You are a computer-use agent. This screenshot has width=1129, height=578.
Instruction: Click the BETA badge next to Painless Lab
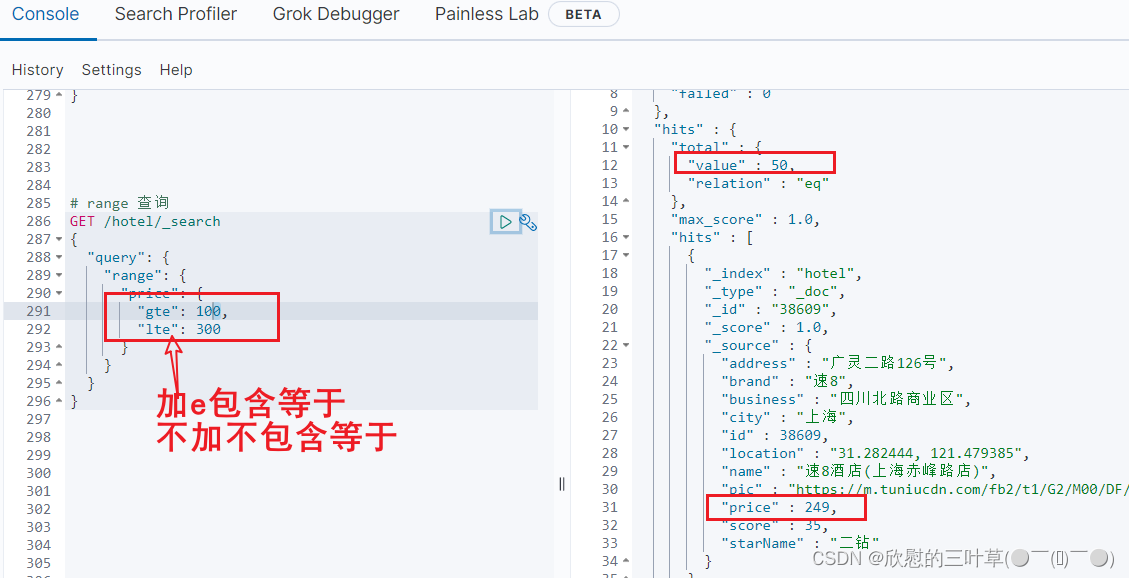point(584,14)
